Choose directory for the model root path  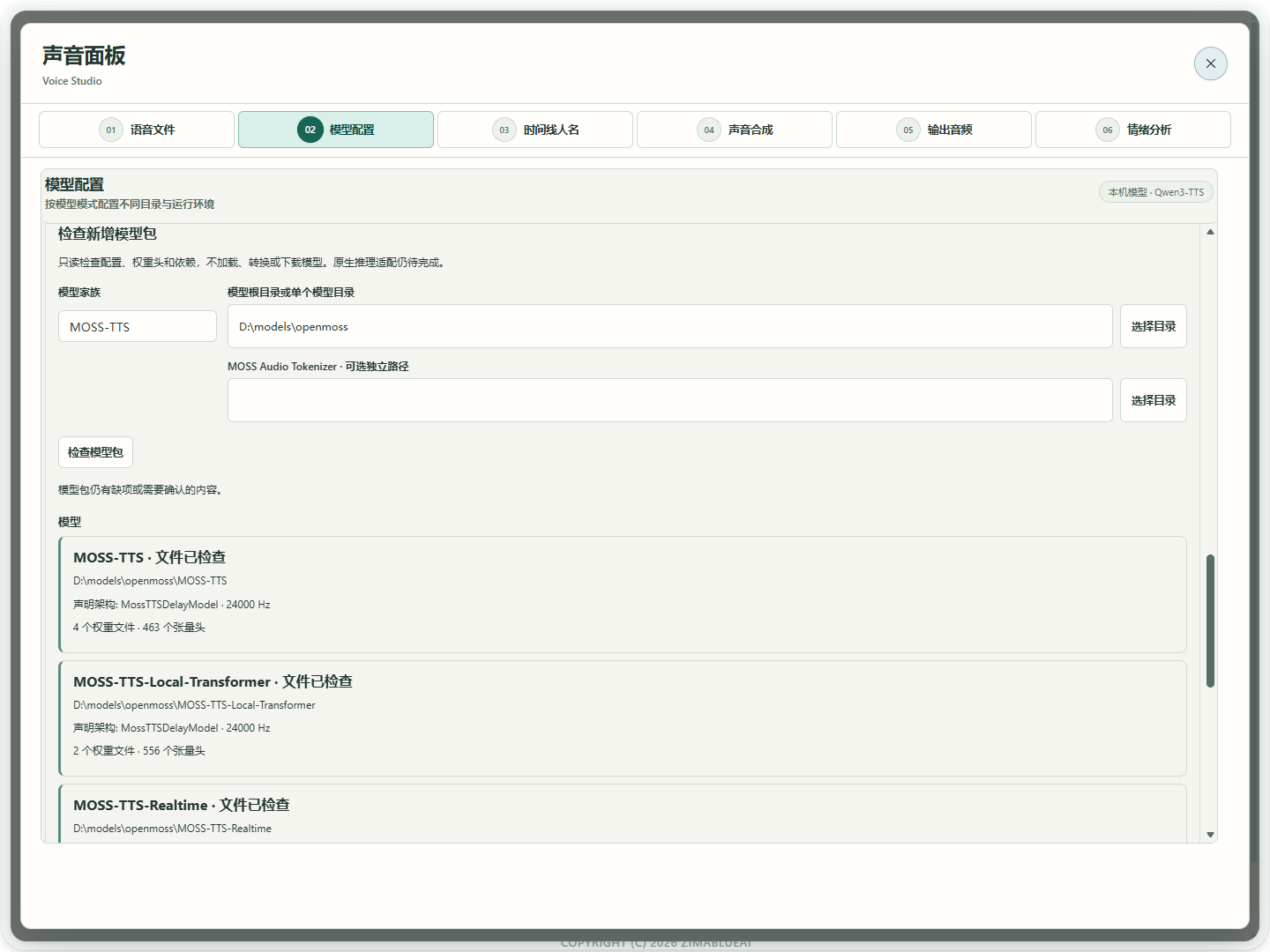coord(1154,326)
